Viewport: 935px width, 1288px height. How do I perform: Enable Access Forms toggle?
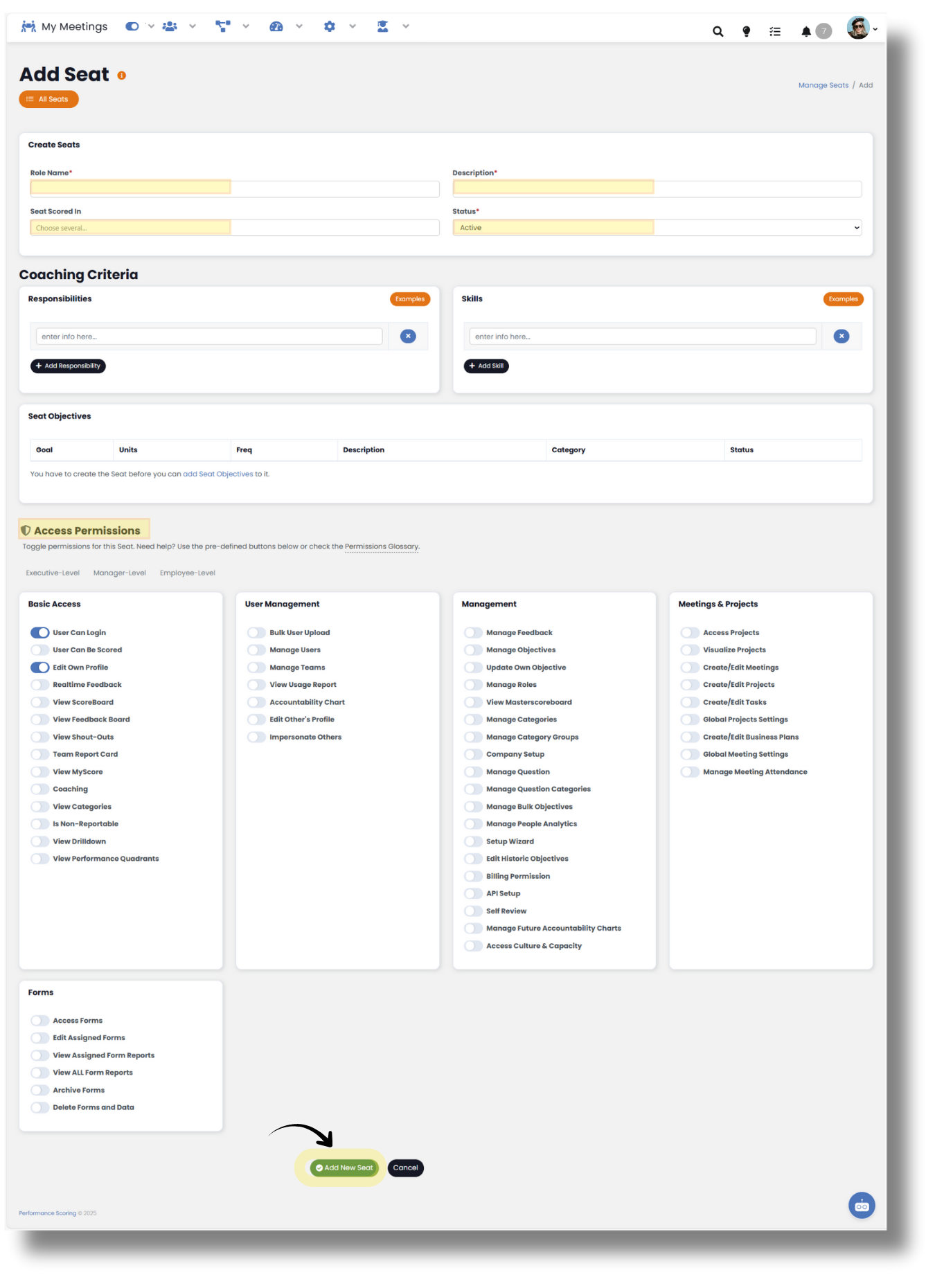click(x=39, y=1021)
